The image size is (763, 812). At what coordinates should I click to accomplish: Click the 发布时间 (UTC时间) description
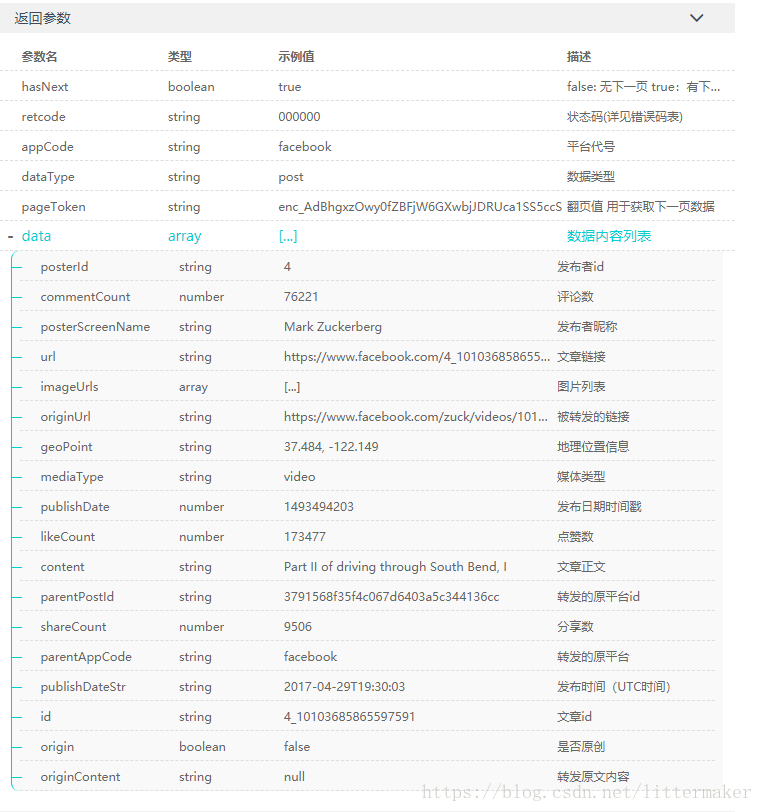point(614,687)
